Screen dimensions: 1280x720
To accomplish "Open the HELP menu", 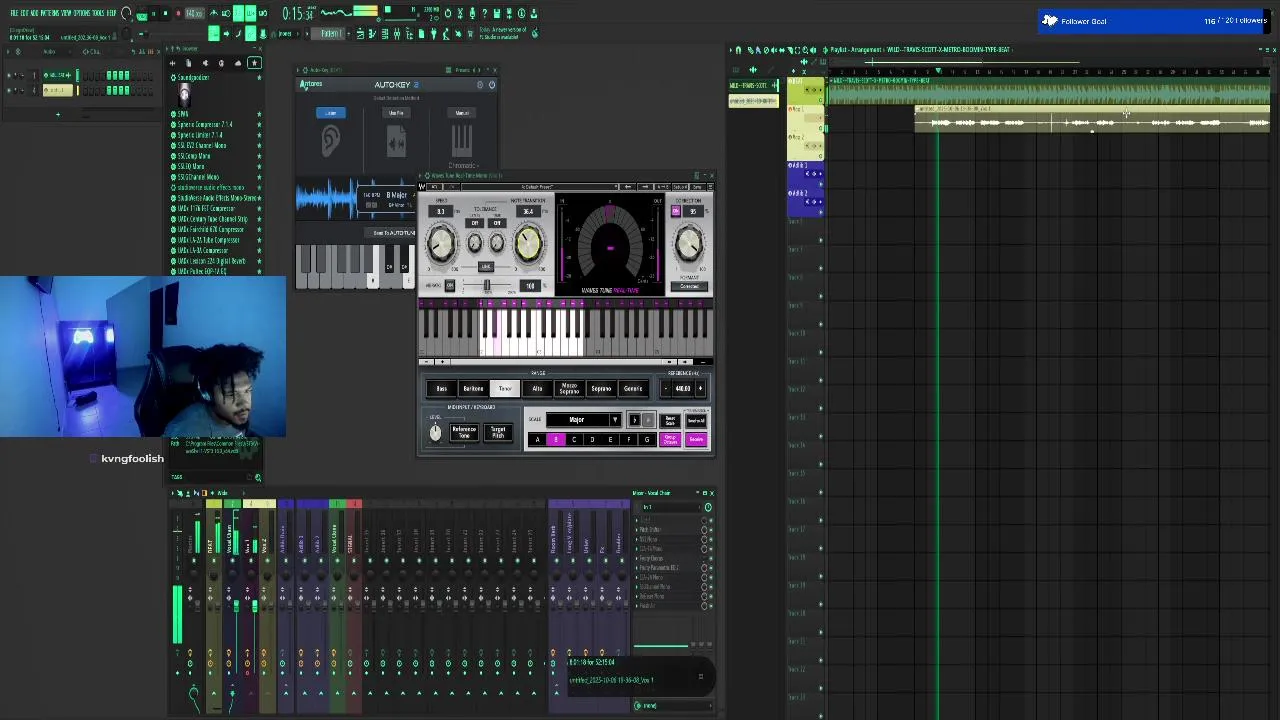I will [x=111, y=13].
